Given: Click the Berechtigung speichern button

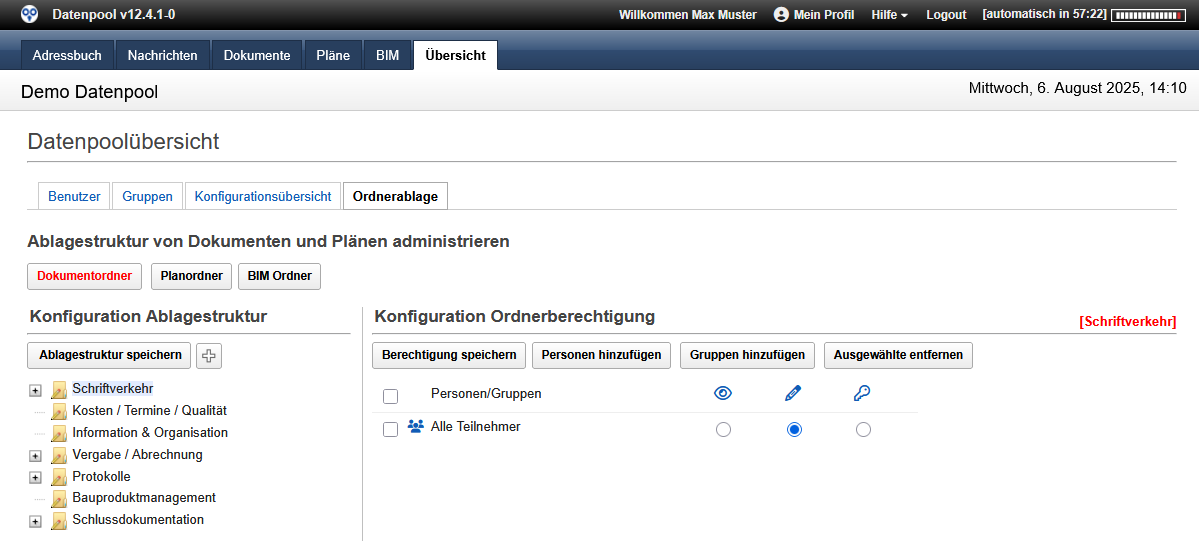Looking at the screenshot, I should pos(449,355).
